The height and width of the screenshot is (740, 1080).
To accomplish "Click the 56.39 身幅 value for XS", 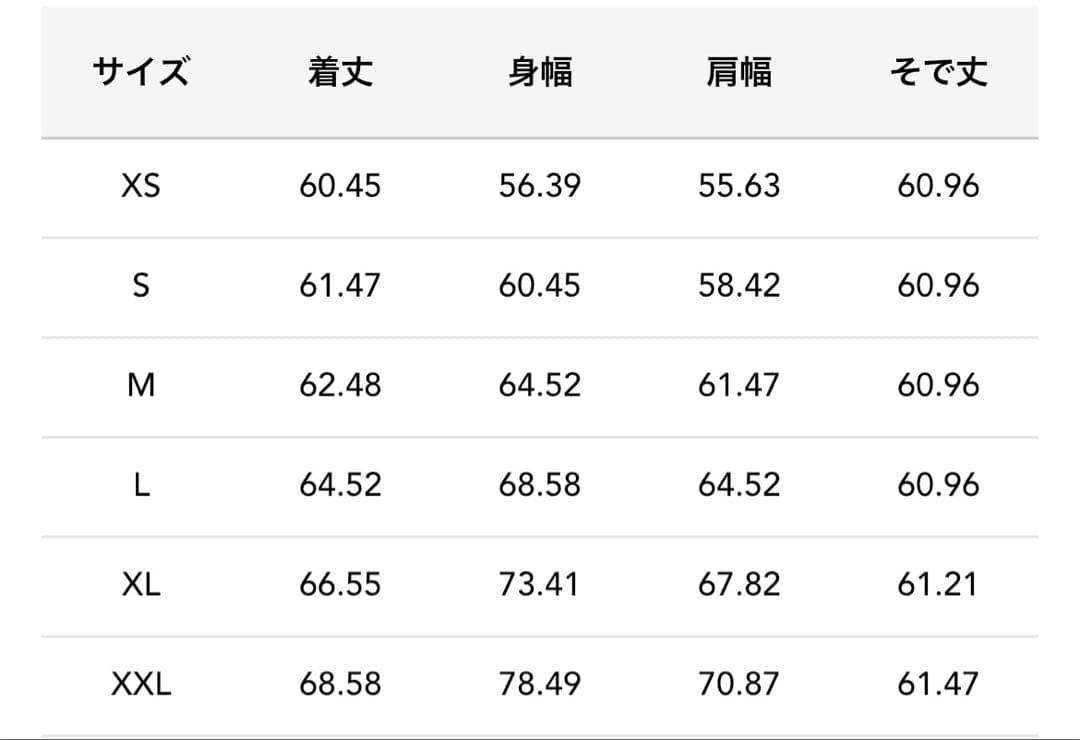I will click(x=540, y=186).
